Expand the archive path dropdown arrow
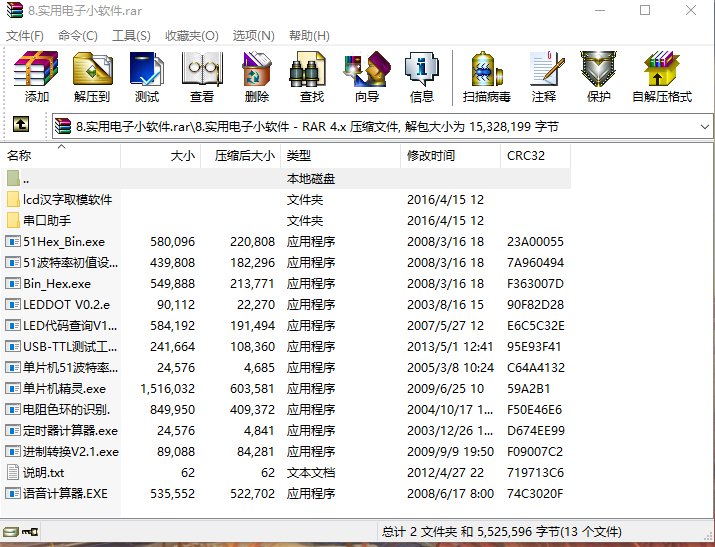This screenshot has height=547, width=715. point(704,127)
